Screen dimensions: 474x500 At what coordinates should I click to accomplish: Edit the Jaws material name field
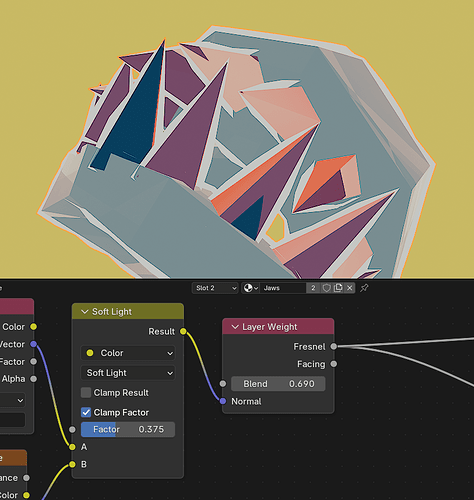[284, 288]
